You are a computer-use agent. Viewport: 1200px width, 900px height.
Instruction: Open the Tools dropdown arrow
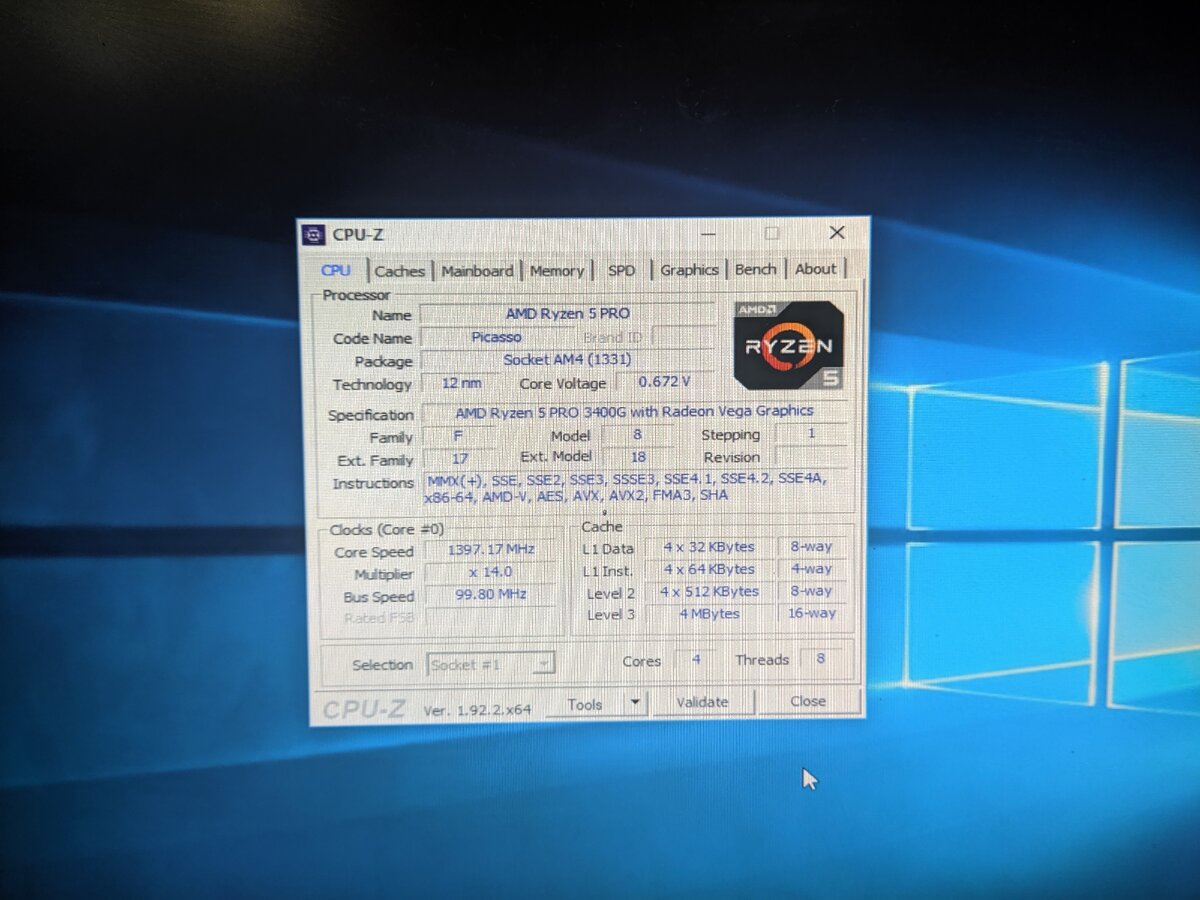(635, 704)
